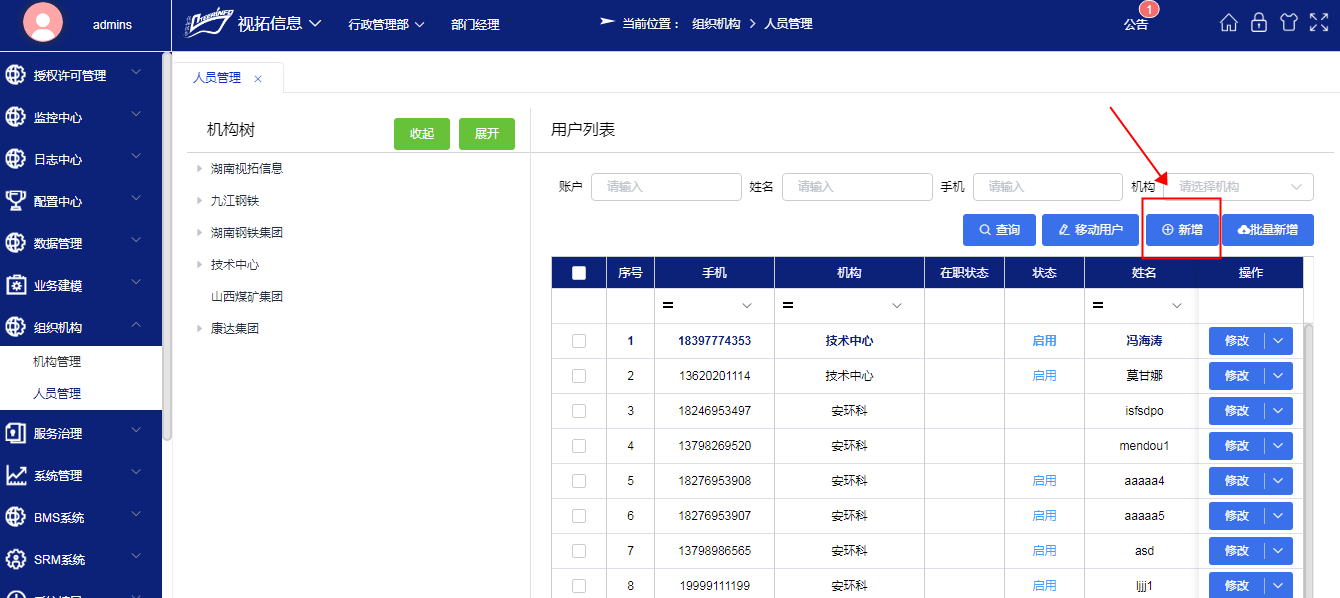This screenshot has height=598, width=1340.
Task: Click gear icon beside 业务建模
Action: (x=15, y=285)
